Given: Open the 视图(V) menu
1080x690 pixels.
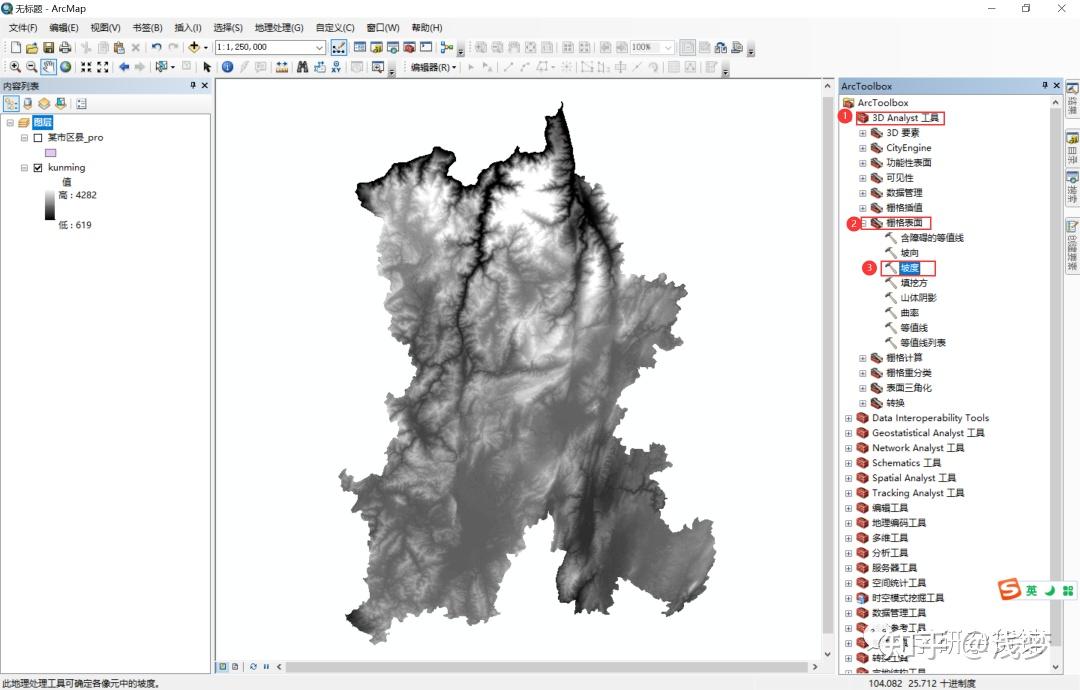Looking at the screenshot, I should pos(105,28).
